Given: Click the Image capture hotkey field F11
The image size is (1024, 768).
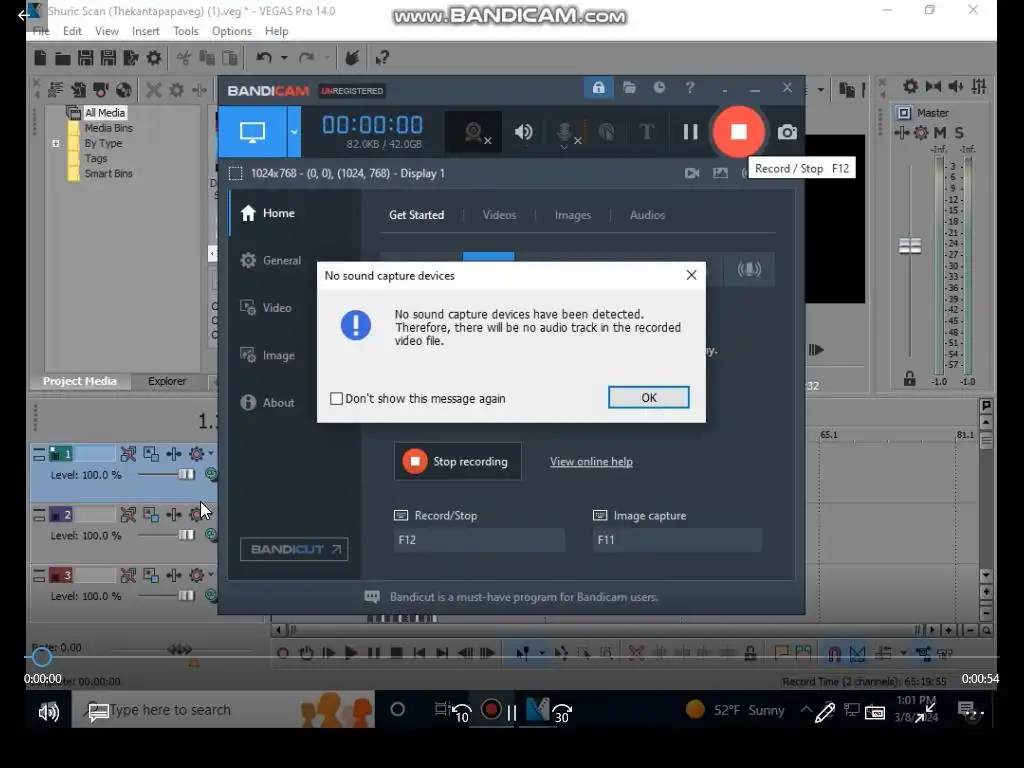Looking at the screenshot, I should click(677, 540).
